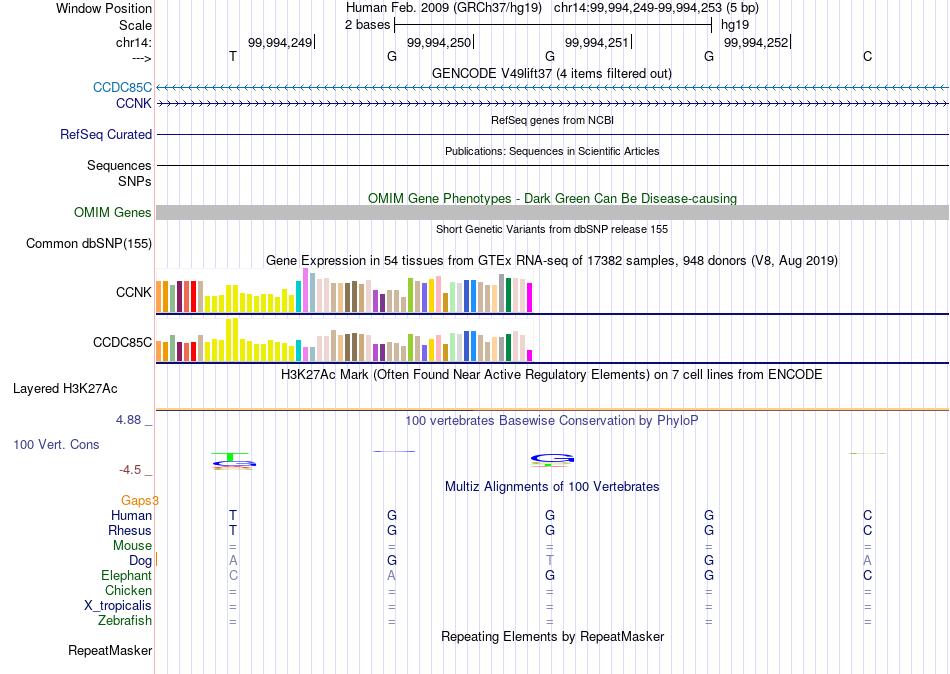Screen dimensions: 950x674
Task: Click the ---> strand direction arrow label
Action: click(x=142, y=58)
